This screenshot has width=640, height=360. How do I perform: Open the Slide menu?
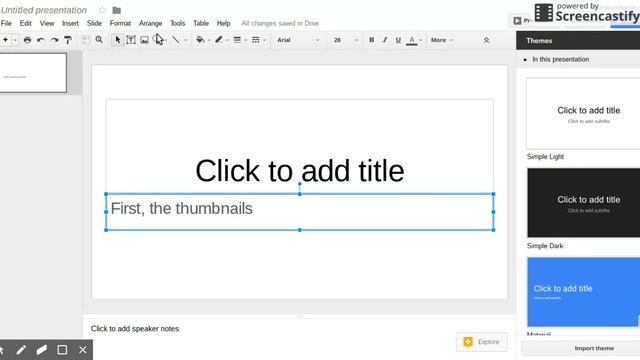click(94, 23)
